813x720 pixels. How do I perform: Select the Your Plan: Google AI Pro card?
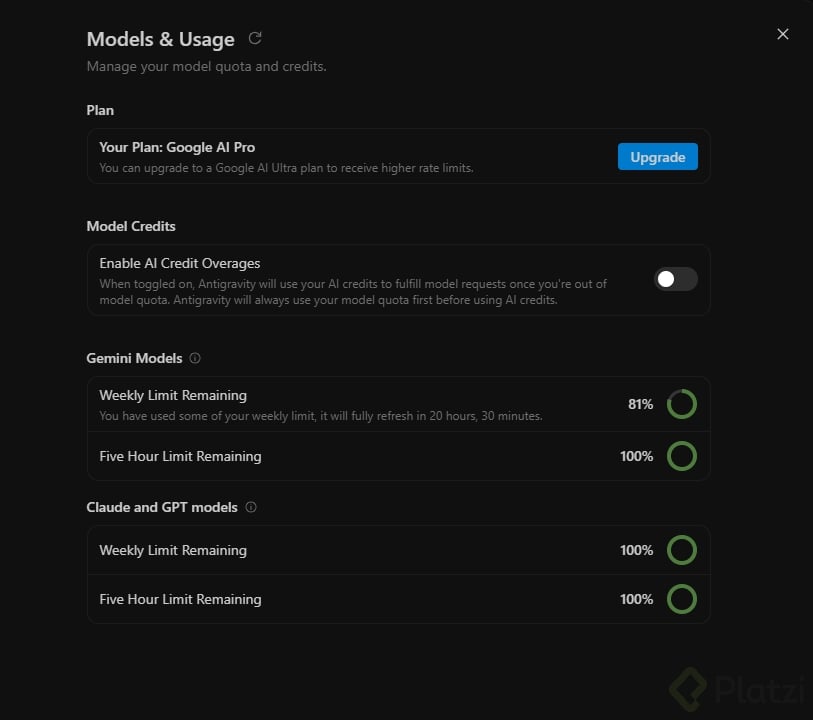[x=398, y=156]
